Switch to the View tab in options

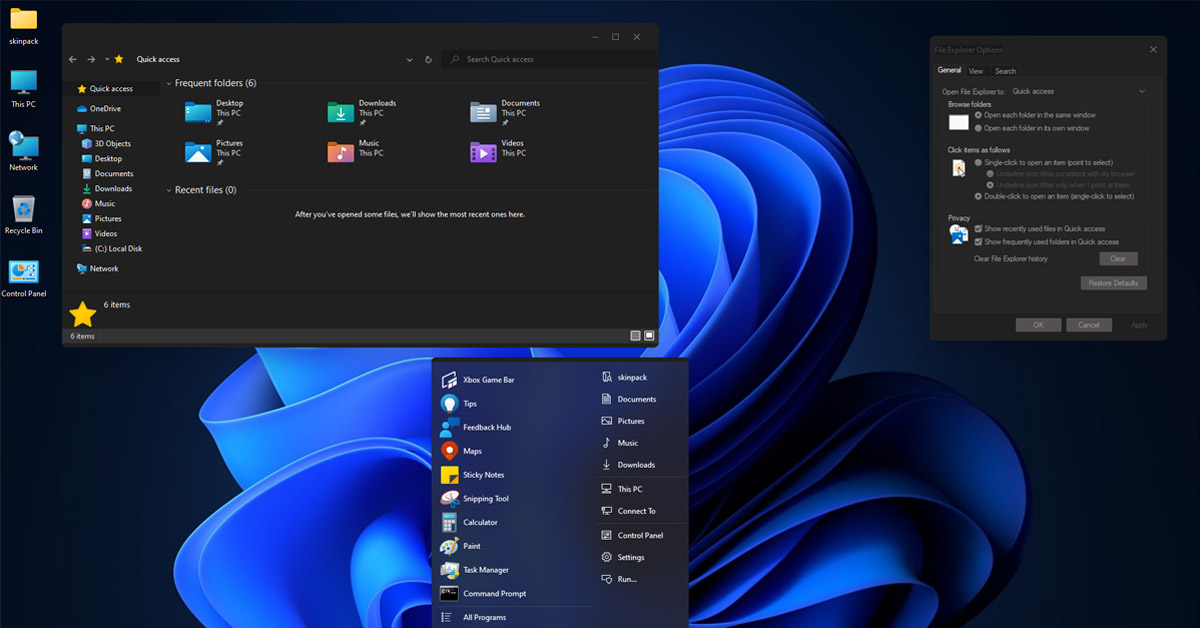(976, 71)
